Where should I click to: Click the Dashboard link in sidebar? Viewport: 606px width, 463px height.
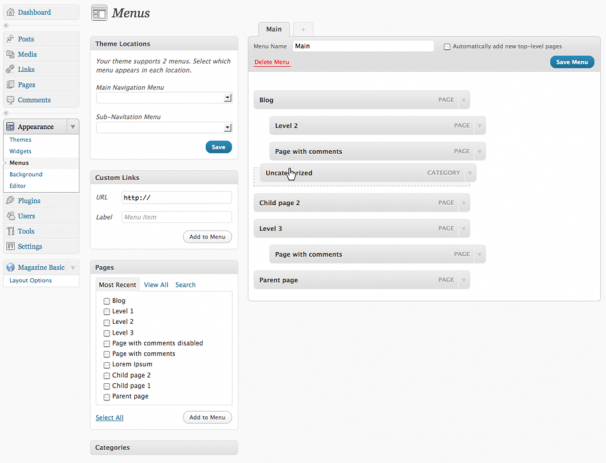pos(34,12)
